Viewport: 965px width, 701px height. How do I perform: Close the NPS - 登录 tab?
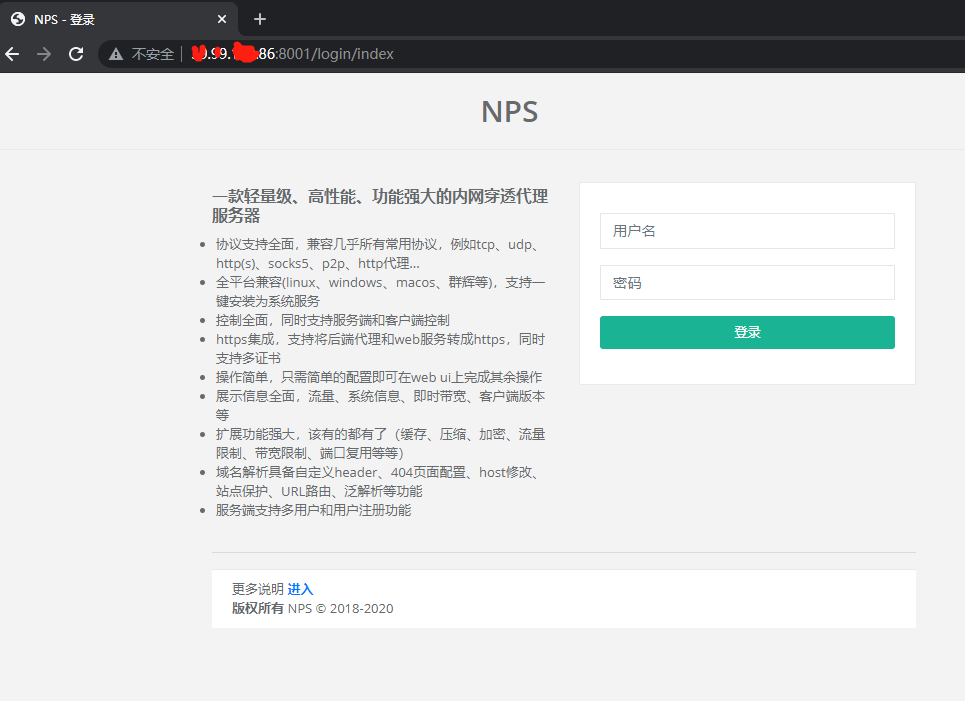coord(222,18)
